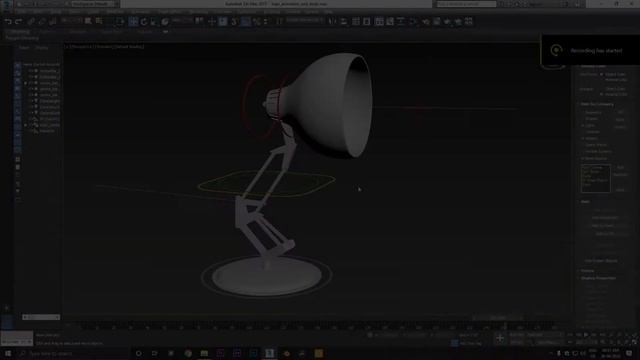
Task: Activate the Select and Move tool
Action: (133, 21)
